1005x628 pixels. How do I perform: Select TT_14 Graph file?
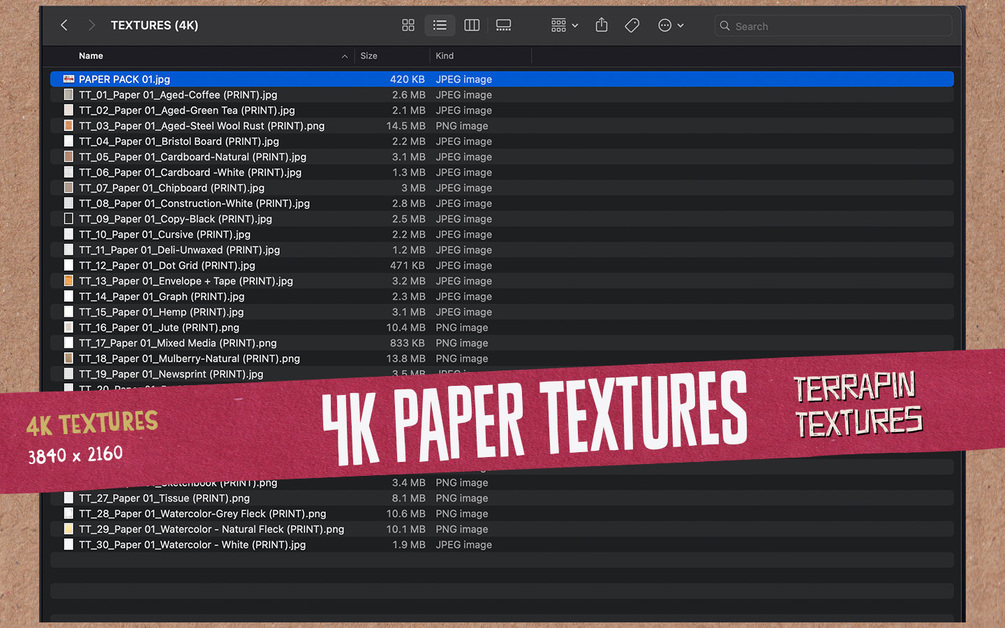(502, 296)
